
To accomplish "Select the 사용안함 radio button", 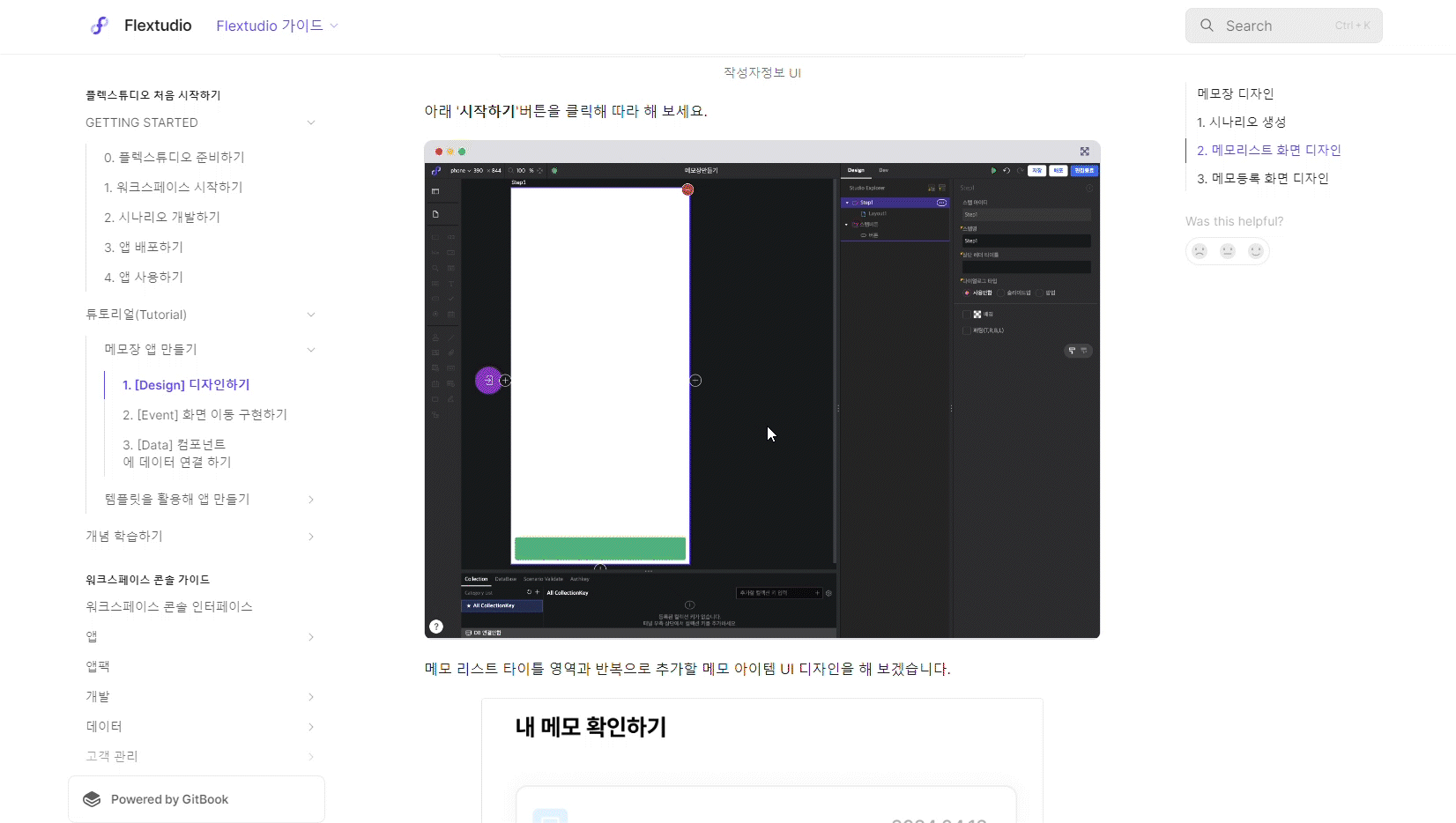I will click(x=967, y=293).
